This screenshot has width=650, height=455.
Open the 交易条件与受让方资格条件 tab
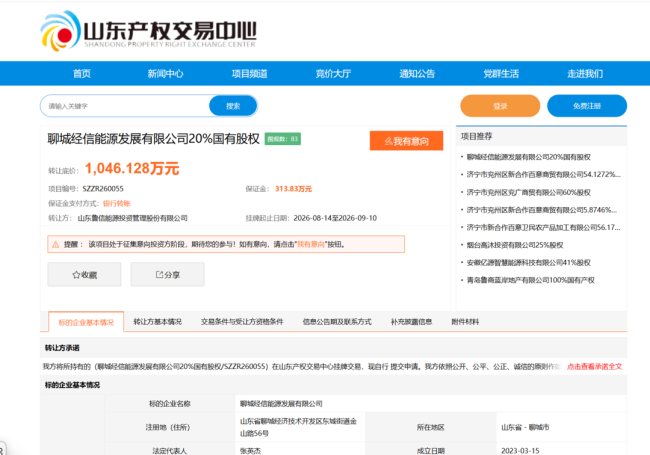coord(242,322)
